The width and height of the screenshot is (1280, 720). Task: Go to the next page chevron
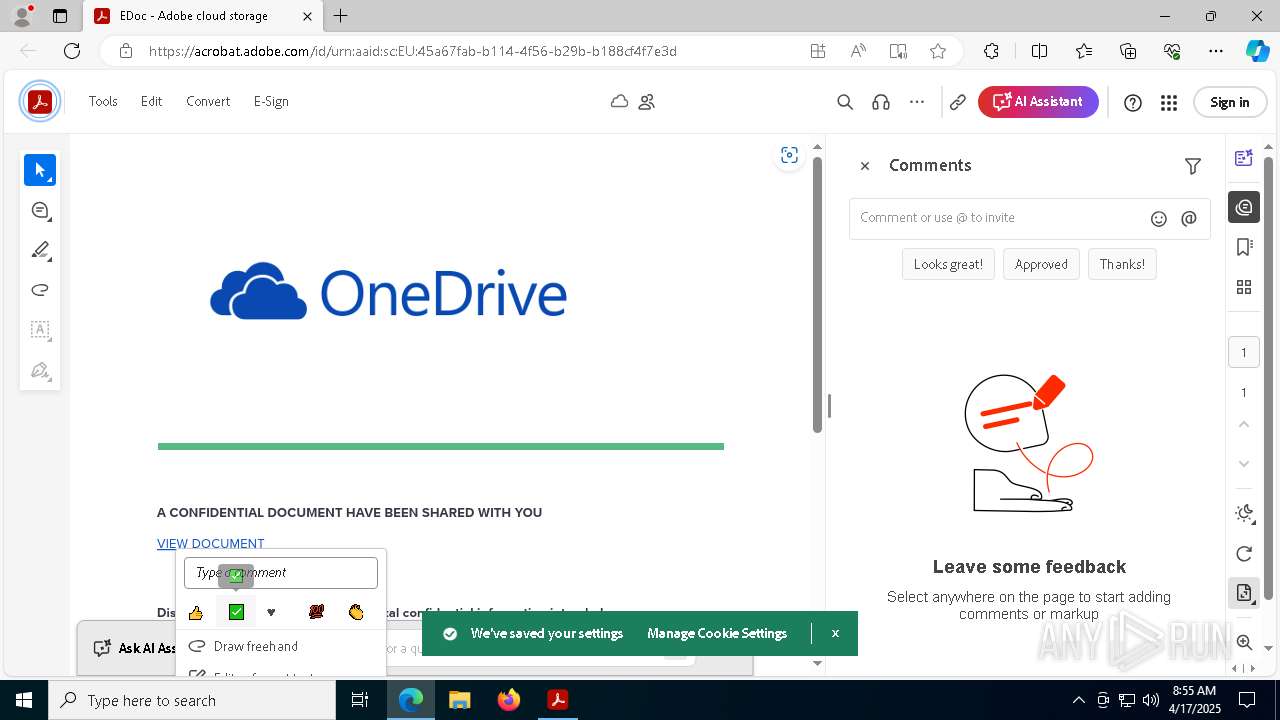pos(1244,463)
